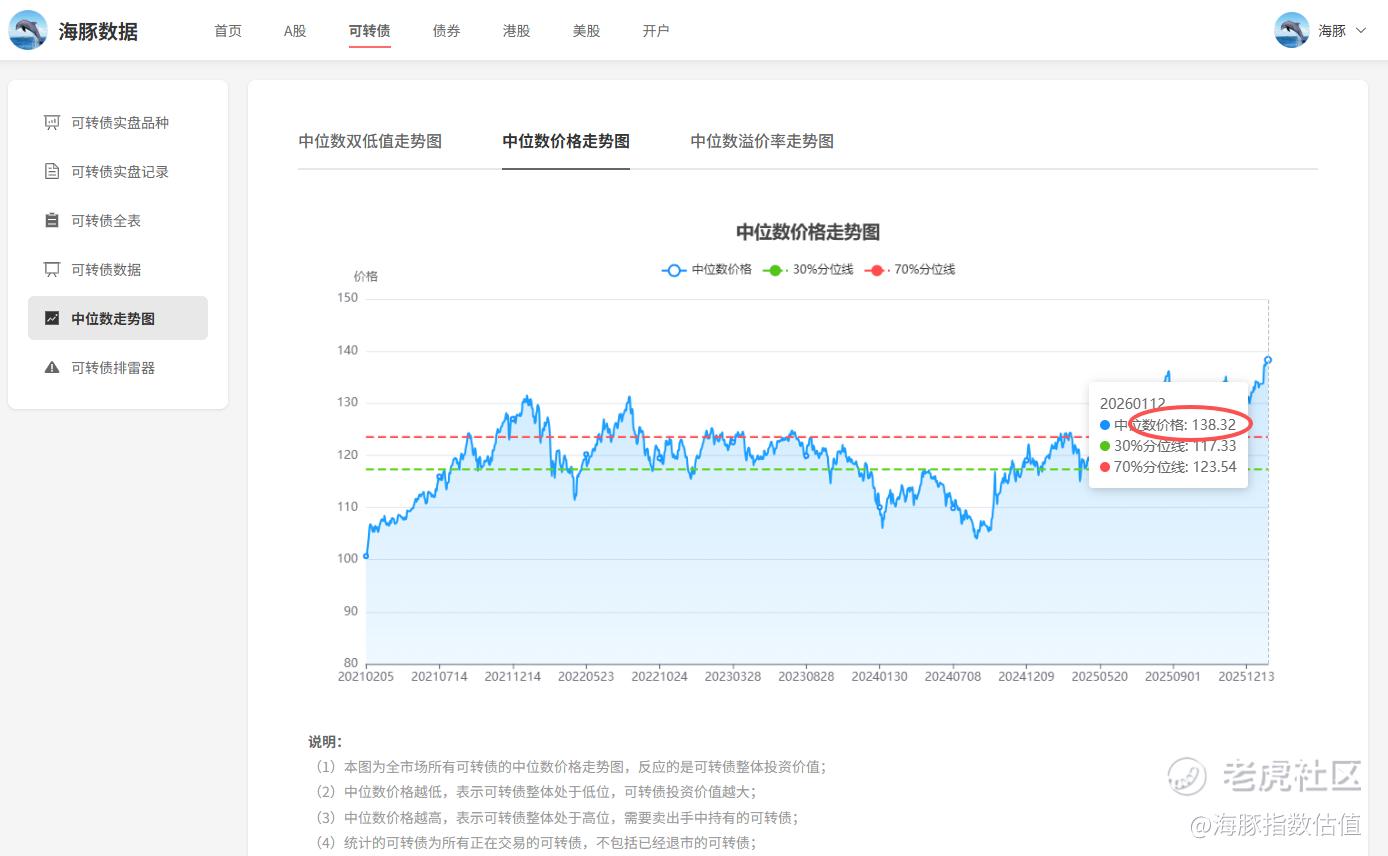The width and height of the screenshot is (1388, 856).
Task: Click the 150 y-axis label
Action: coord(348,298)
